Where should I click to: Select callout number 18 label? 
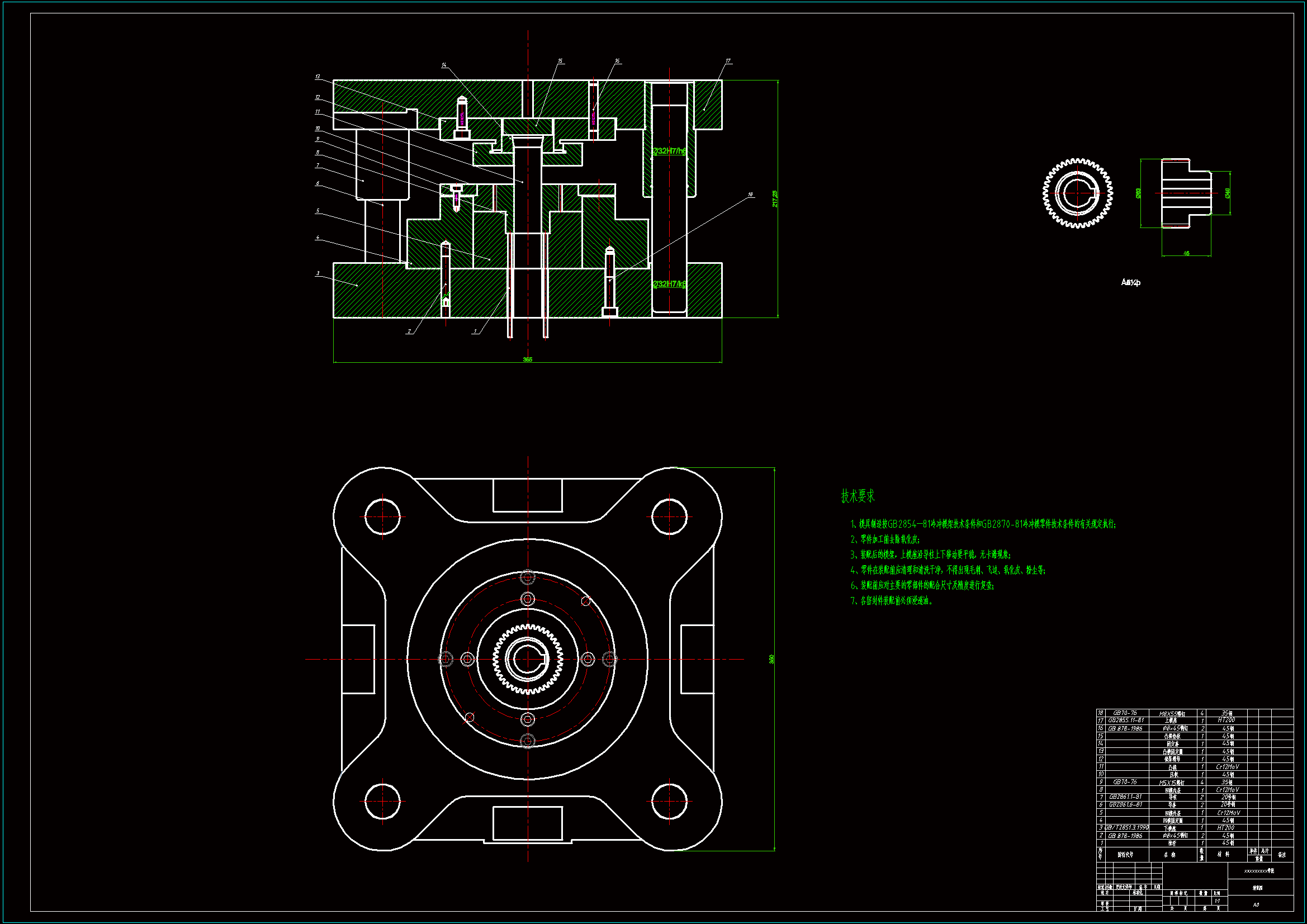[x=750, y=195]
